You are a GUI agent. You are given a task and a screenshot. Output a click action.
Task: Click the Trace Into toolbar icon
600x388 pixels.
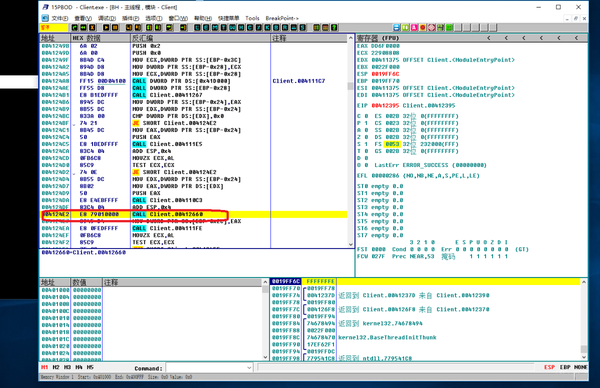pos(149,28)
